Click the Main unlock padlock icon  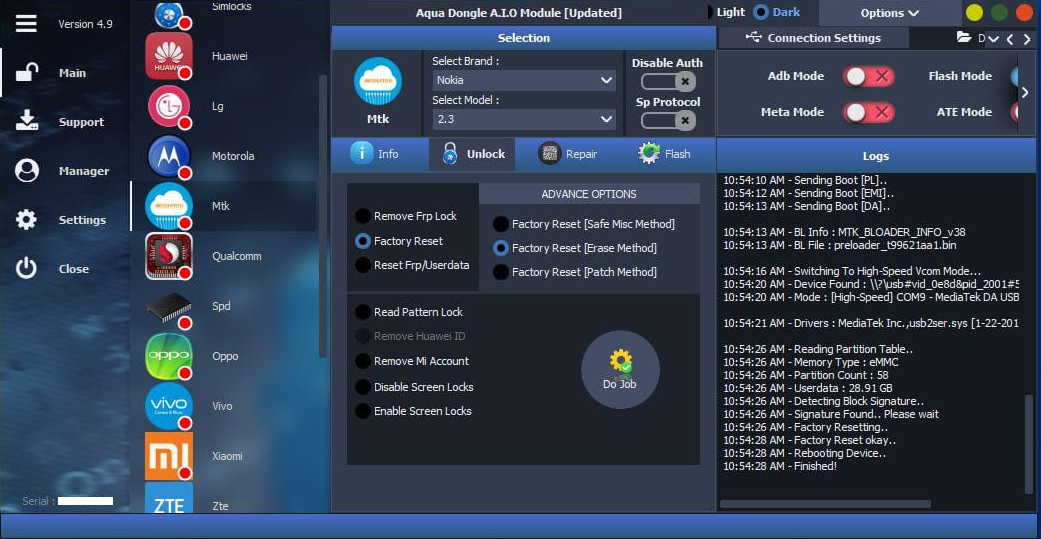pyautogui.click(x=27, y=73)
